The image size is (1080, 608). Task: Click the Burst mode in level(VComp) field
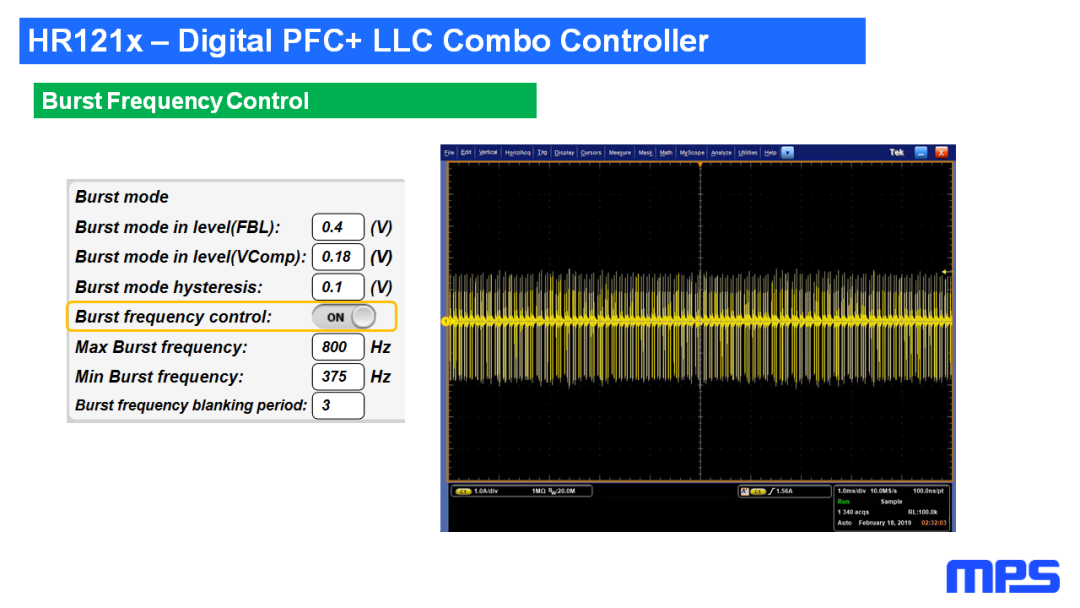tap(338, 257)
